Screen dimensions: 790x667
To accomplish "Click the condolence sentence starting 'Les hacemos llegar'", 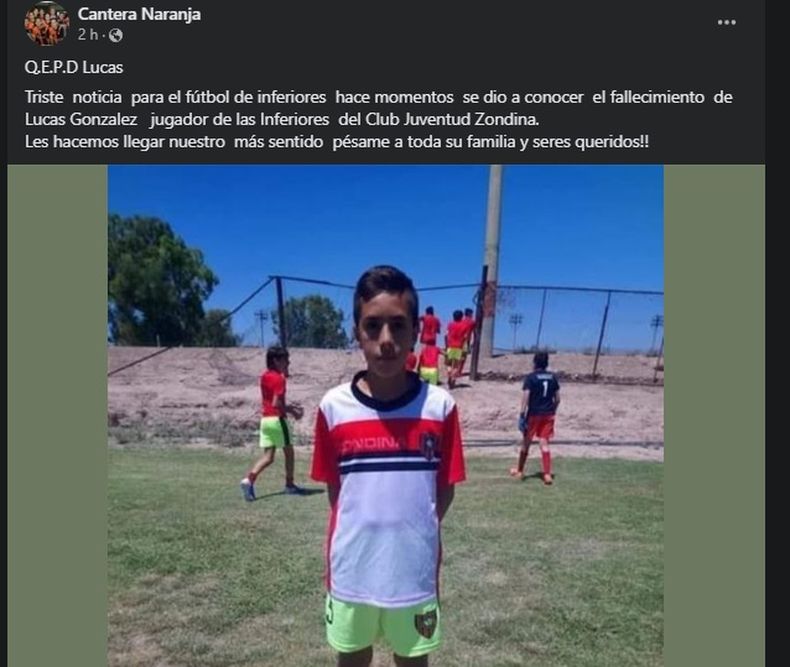I will tap(337, 142).
